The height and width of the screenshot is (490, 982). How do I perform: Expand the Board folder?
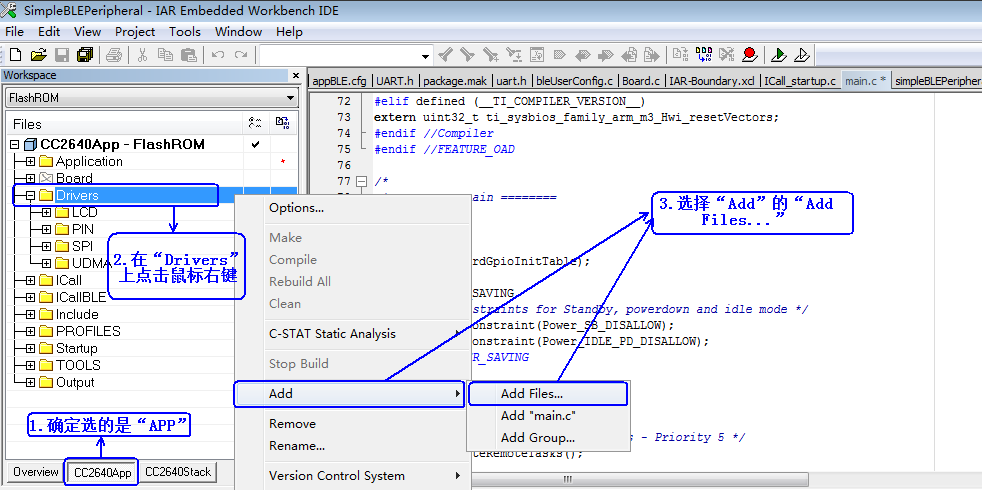pos(30,179)
